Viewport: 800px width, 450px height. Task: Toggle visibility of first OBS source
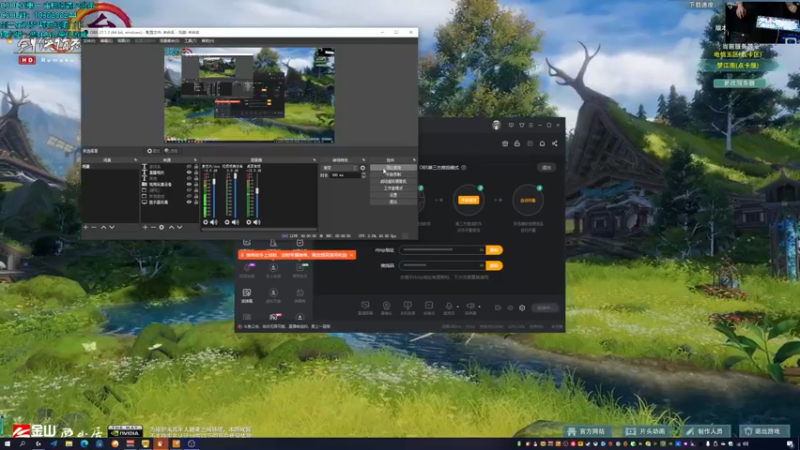point(189,167)
